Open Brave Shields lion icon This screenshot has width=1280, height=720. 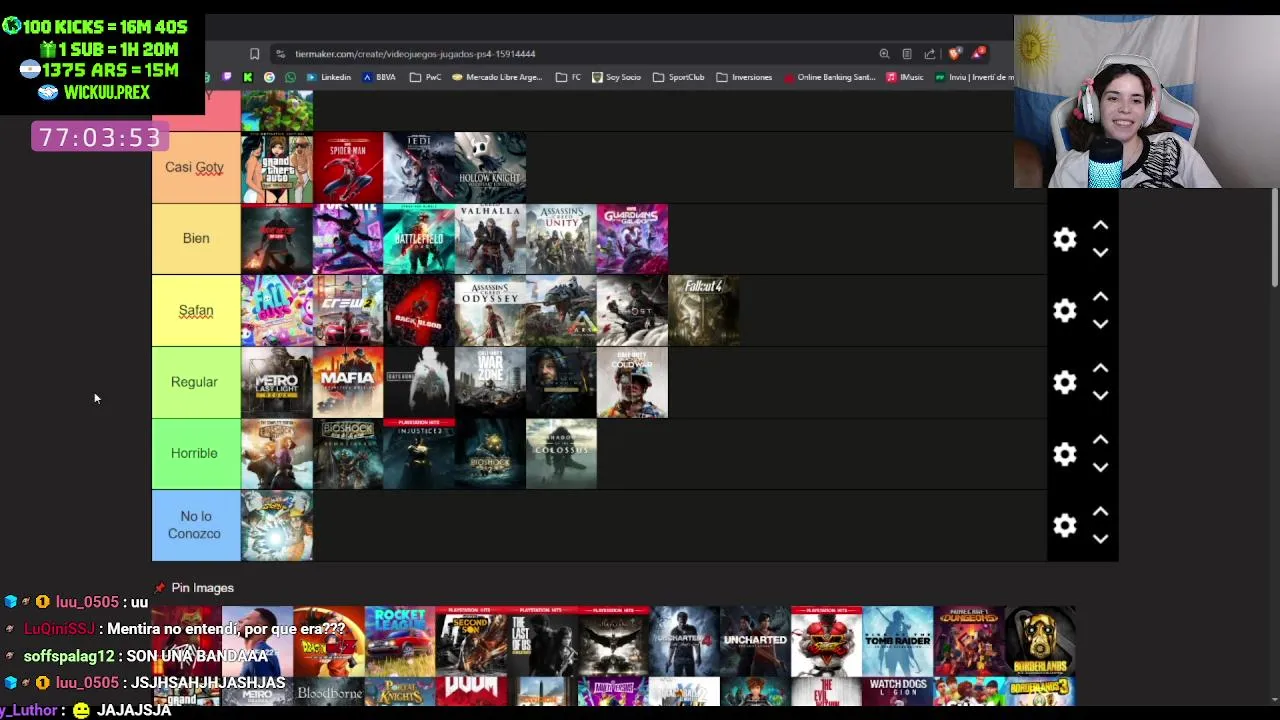tap(955, 54)
